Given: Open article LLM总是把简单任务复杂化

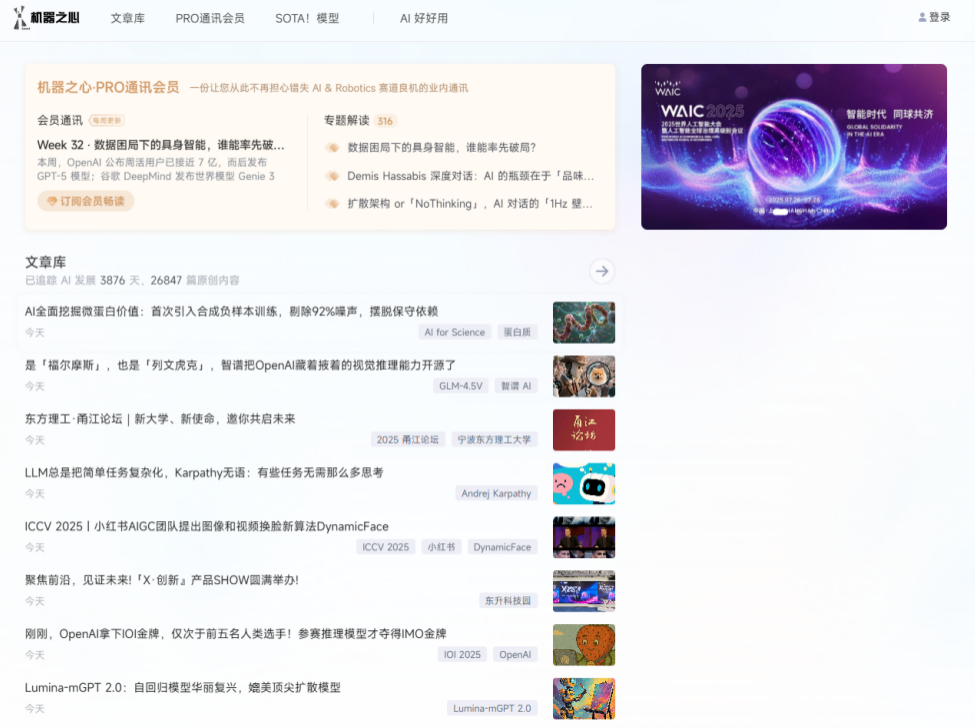Looking at the screenshot, I should (x=204, y=473).
